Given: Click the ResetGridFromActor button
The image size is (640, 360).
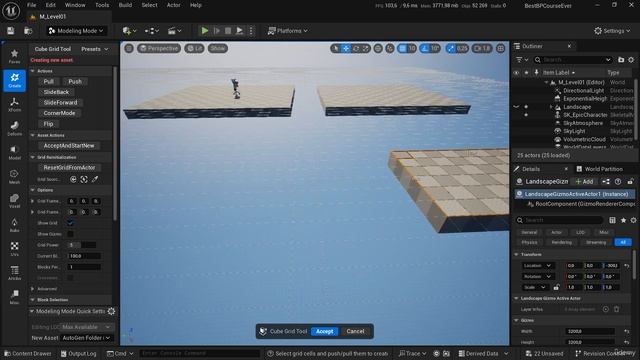Looking at the screenshot, I should (69, 167).
